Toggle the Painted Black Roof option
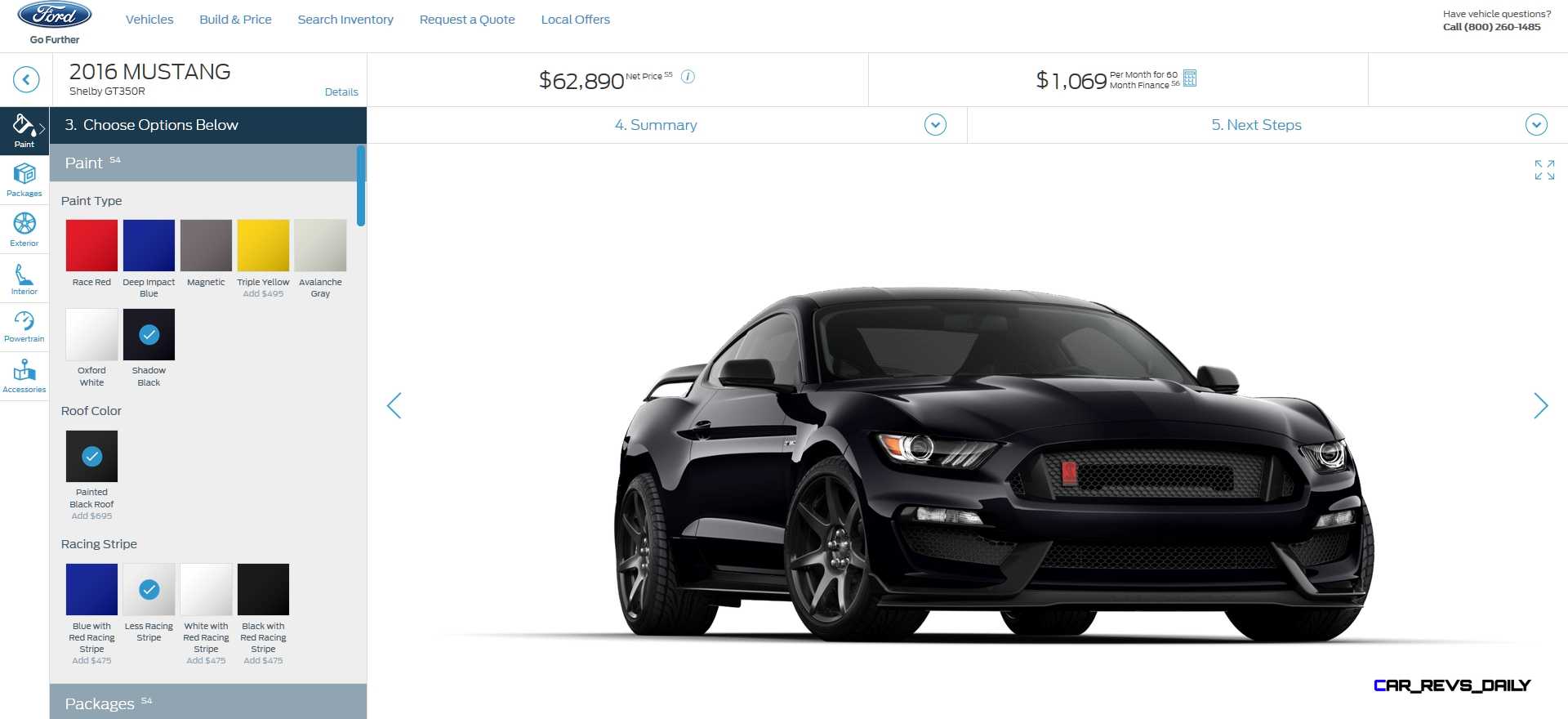Screen dimensions: 1568x719 coord(91,457)
